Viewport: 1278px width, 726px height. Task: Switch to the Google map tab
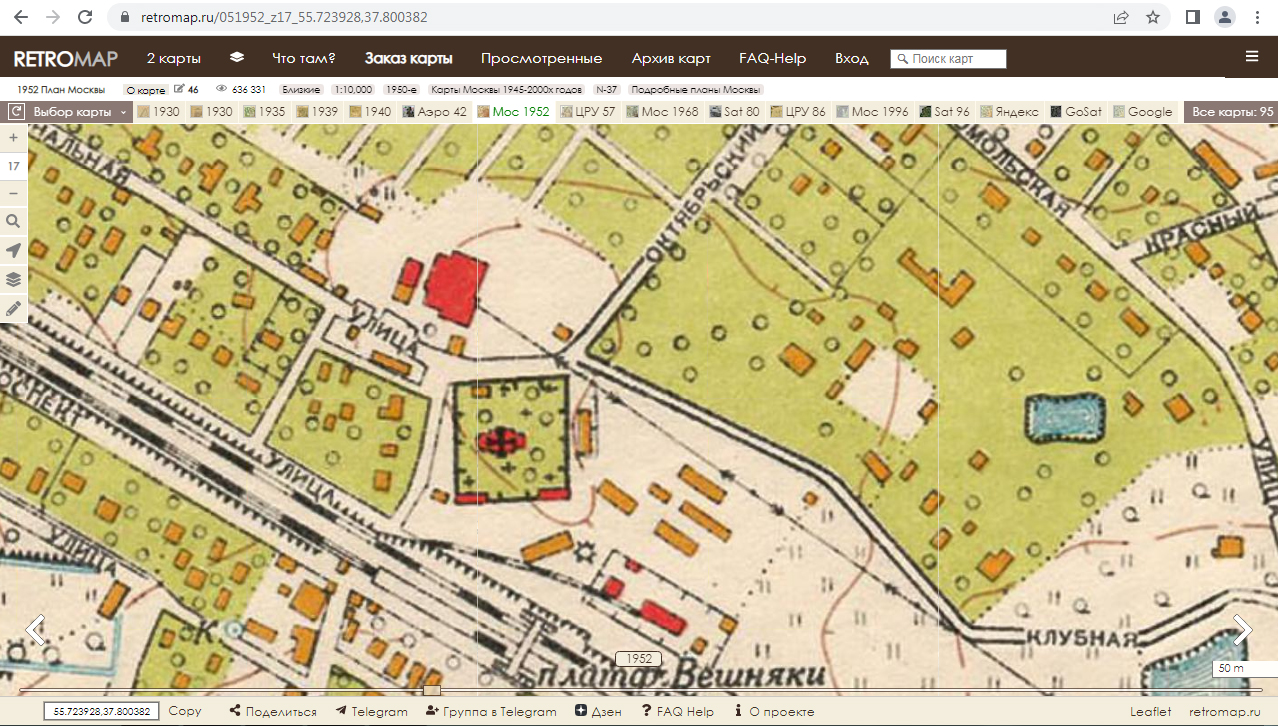click(x=1142, y=112)
